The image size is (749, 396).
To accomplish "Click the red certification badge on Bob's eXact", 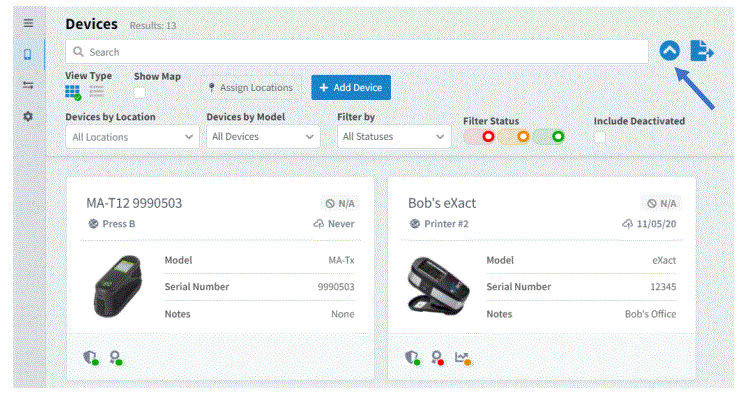I will [437, 357].
